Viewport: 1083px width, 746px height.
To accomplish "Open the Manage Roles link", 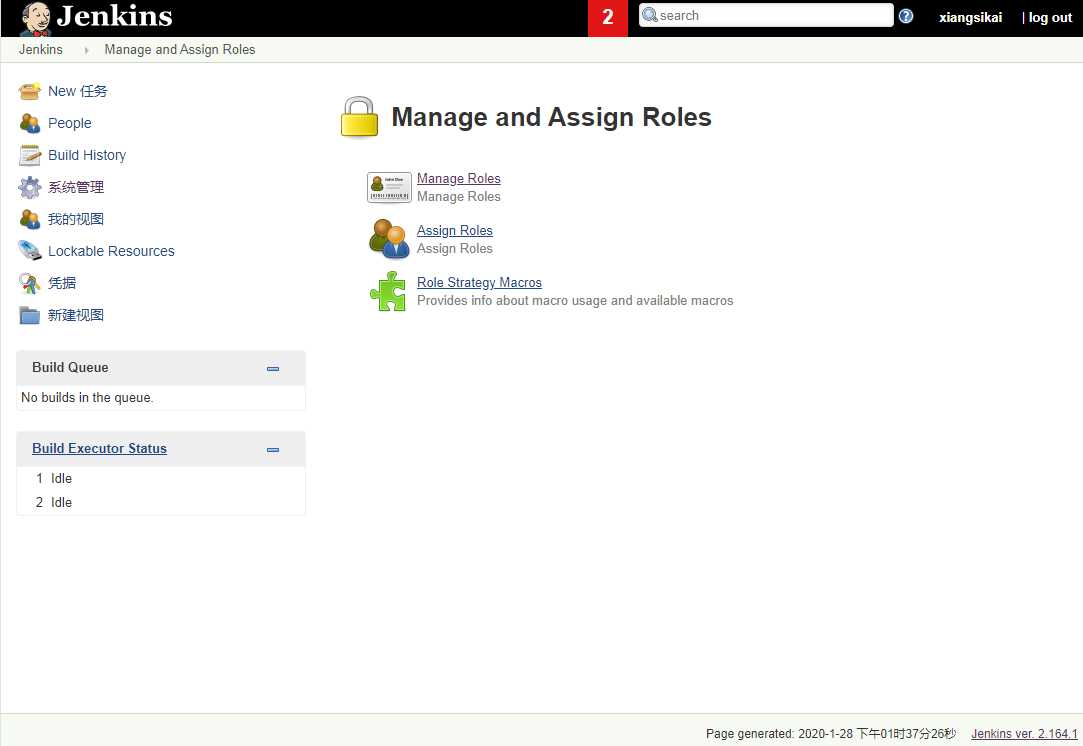I will point(459,178).
